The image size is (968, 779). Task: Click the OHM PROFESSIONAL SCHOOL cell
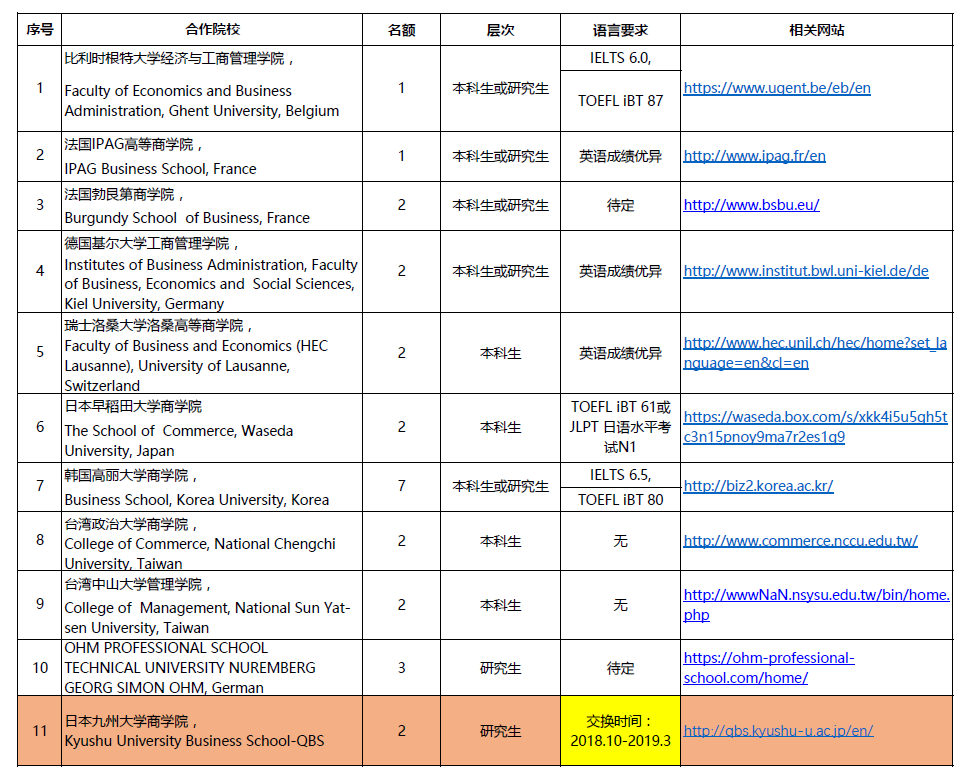click(212, 668)
